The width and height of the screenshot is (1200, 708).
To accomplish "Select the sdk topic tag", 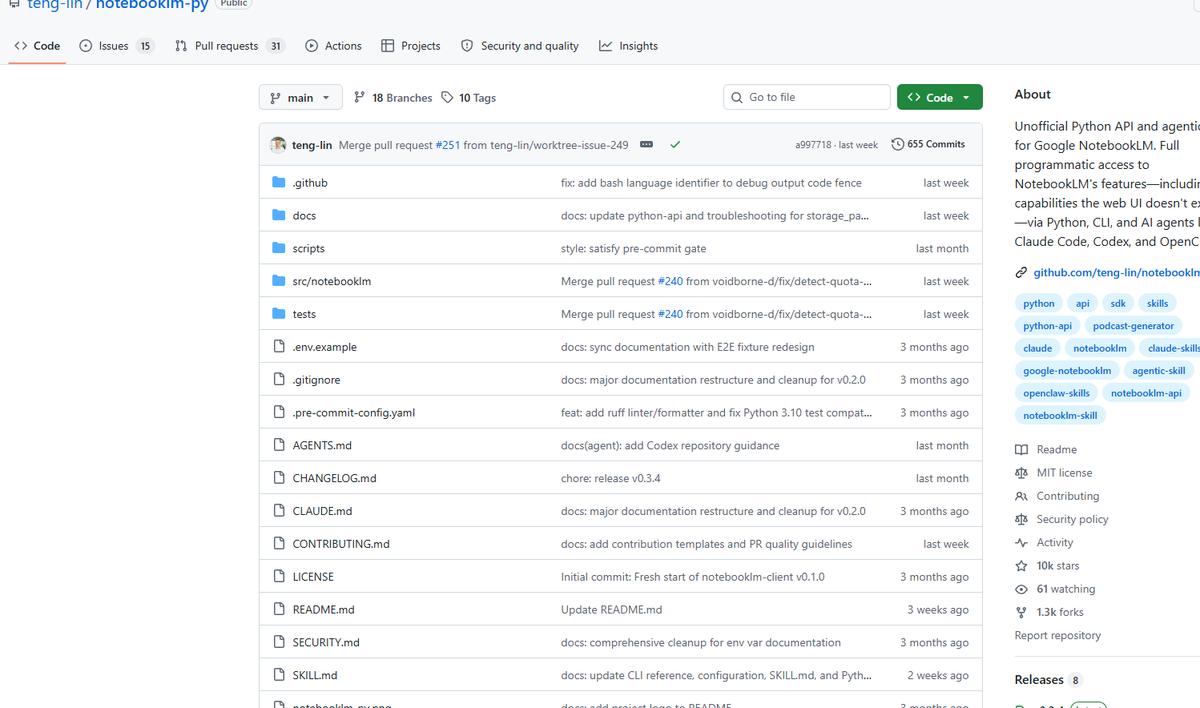I will click(1118, 303).
